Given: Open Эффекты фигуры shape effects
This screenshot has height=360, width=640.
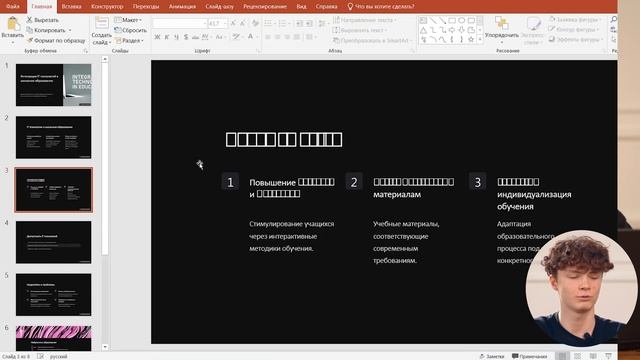Looking at the screenshot, I should tap(576, 40).
